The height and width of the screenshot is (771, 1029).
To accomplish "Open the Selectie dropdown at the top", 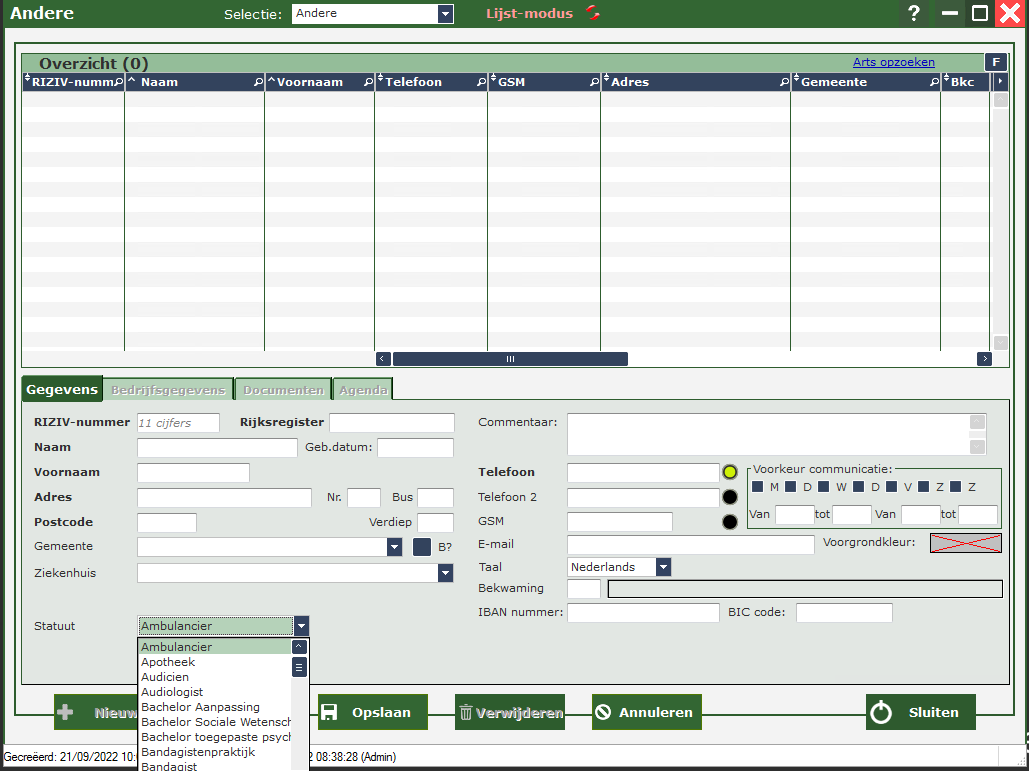I will click(x=445, y=14).
